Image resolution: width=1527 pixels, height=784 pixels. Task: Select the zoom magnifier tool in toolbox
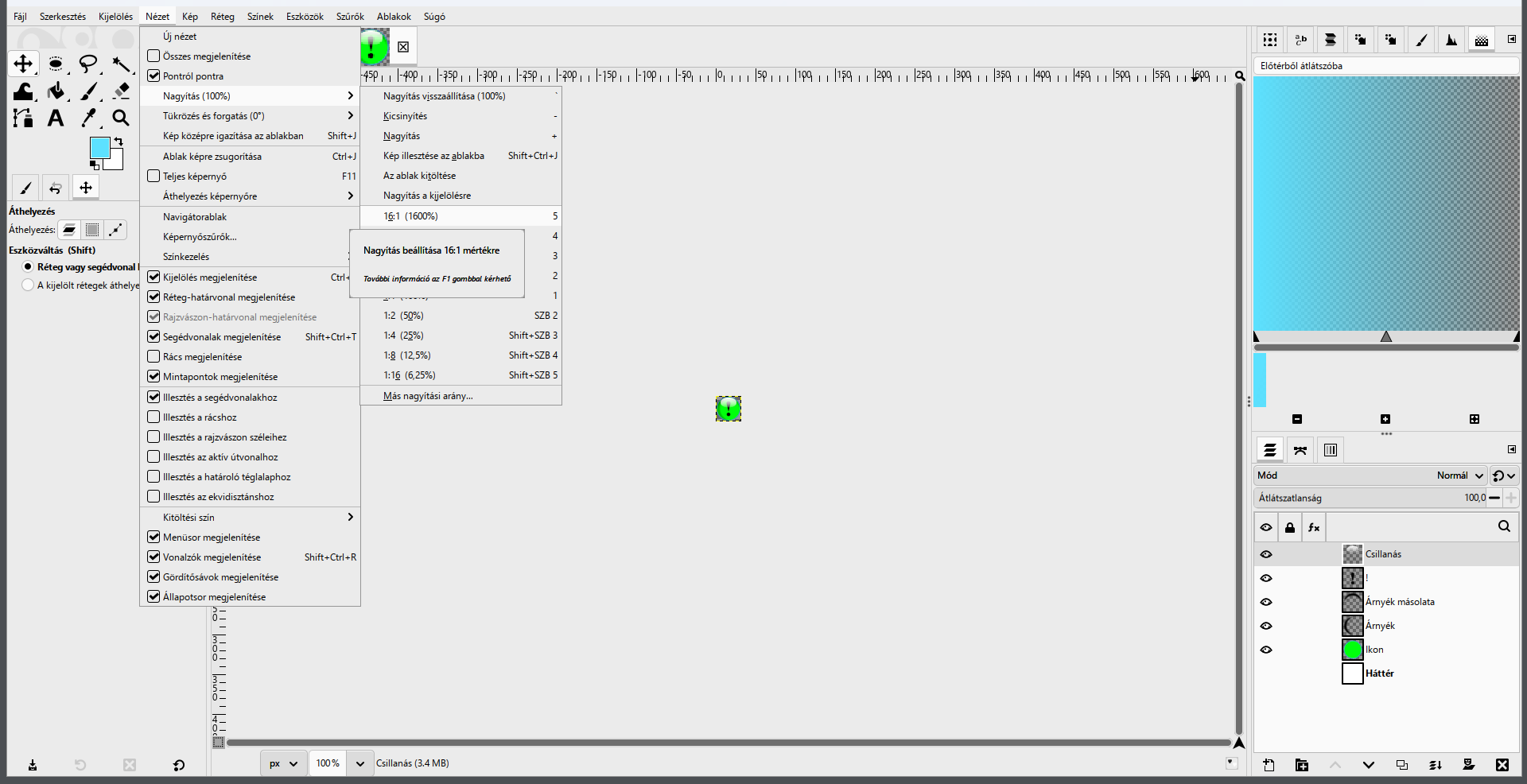(121, 118)
